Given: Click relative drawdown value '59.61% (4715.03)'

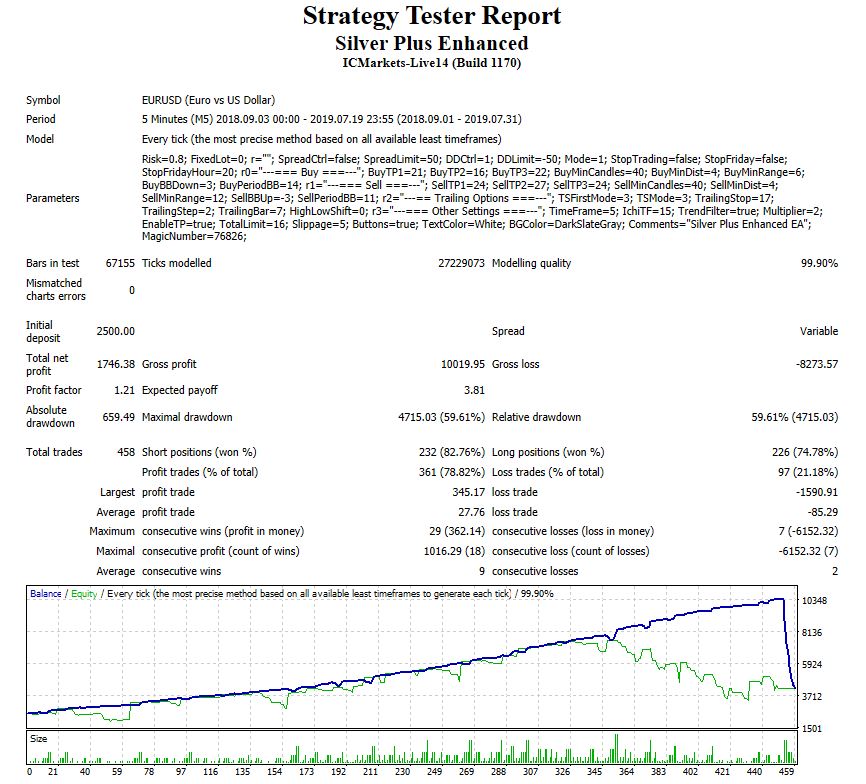Looking at the screenshot, I should coord(794,417).
